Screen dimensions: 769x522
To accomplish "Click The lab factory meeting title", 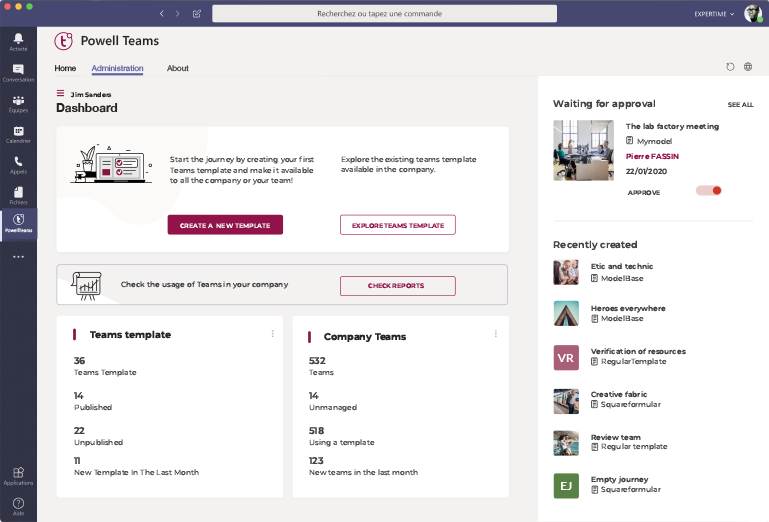I will (672, 126).
